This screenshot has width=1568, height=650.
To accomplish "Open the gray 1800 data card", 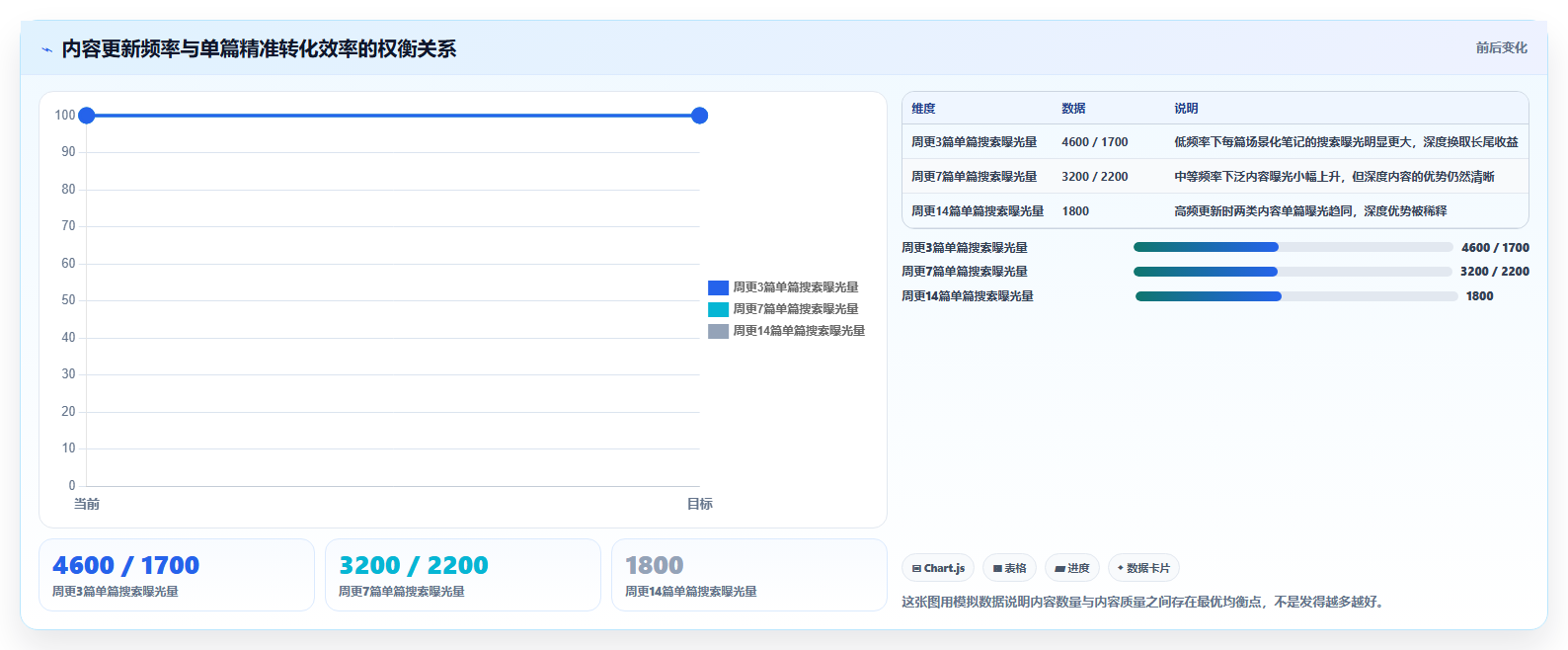I will (749, 575).
